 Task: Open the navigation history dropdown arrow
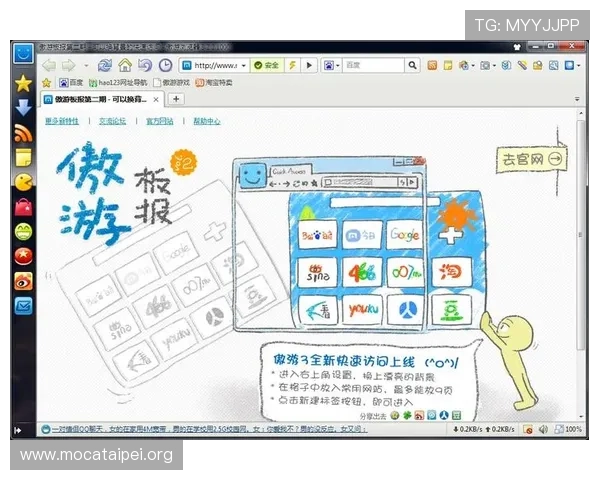click(x=86, y=66)
